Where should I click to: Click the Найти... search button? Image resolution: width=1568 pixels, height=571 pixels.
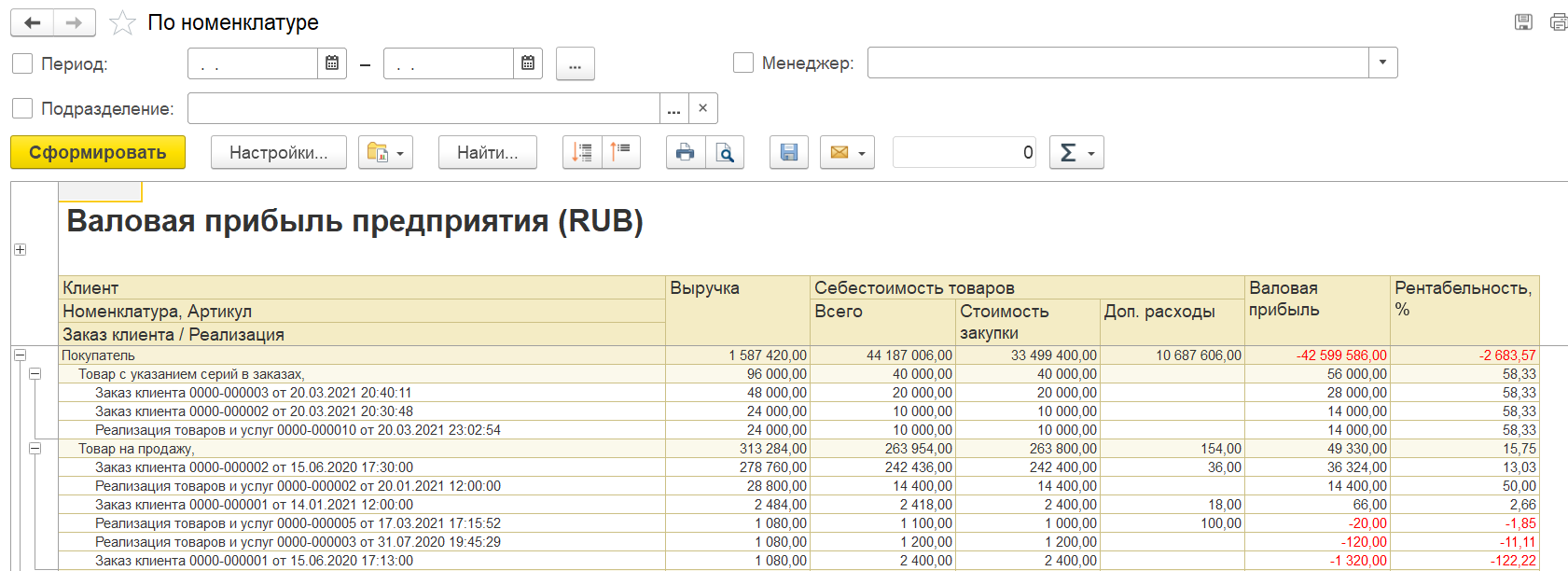pyautogui.click(x=488, y=152)
